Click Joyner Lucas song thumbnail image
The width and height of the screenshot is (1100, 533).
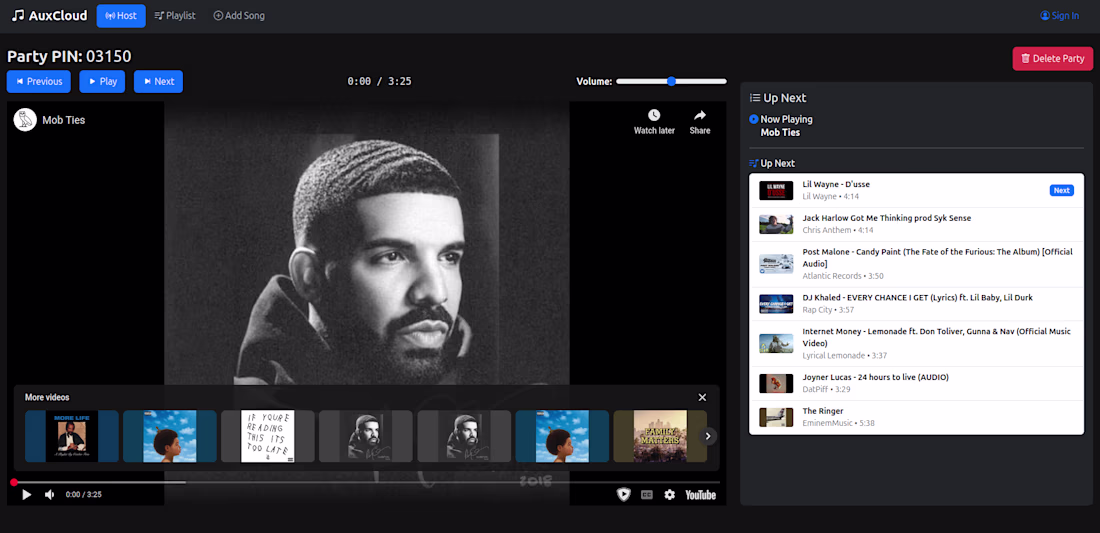click(x=776, y=383)
